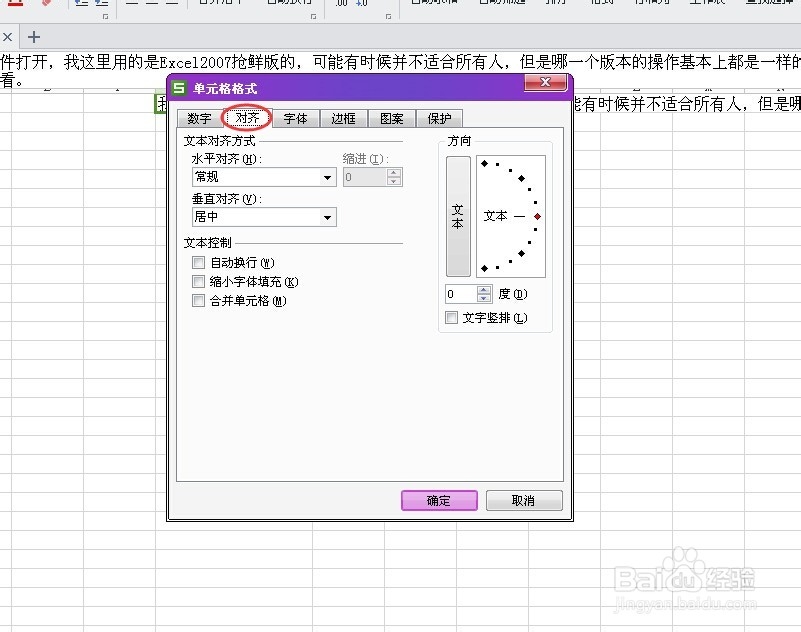
Task: Click the 确定 button
Action: 438,500
